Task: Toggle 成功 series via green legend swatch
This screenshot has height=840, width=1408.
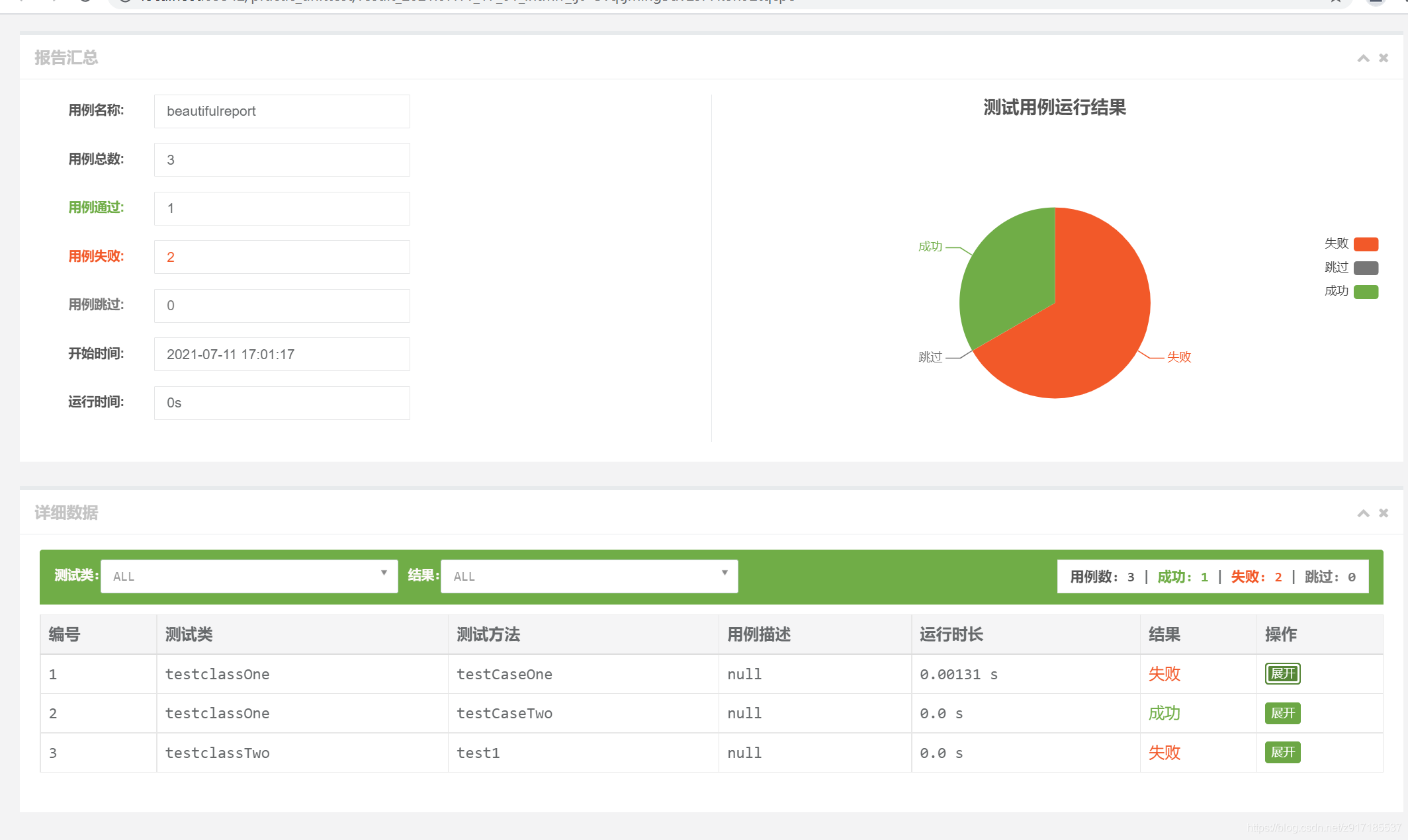Action: tap(1366, 292)
